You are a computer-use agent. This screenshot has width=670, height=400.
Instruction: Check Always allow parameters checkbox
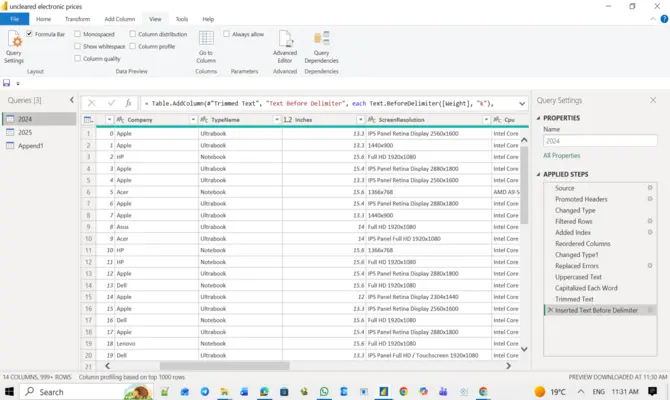[x=226, y=34]
